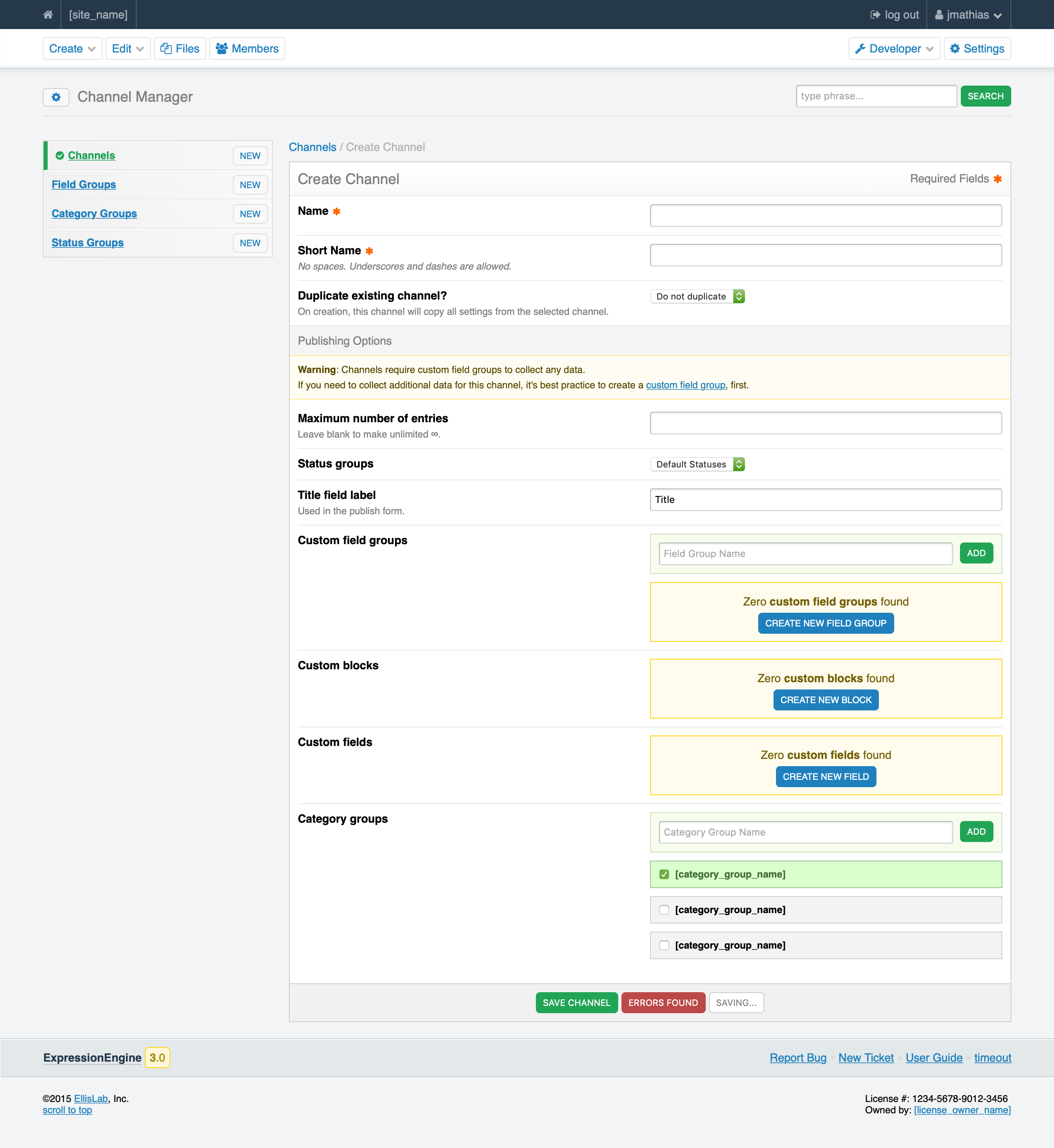Screen dimensions: 1054x1148
Task: Select Status Groups in the sidebar
Action: coord(87,243)
